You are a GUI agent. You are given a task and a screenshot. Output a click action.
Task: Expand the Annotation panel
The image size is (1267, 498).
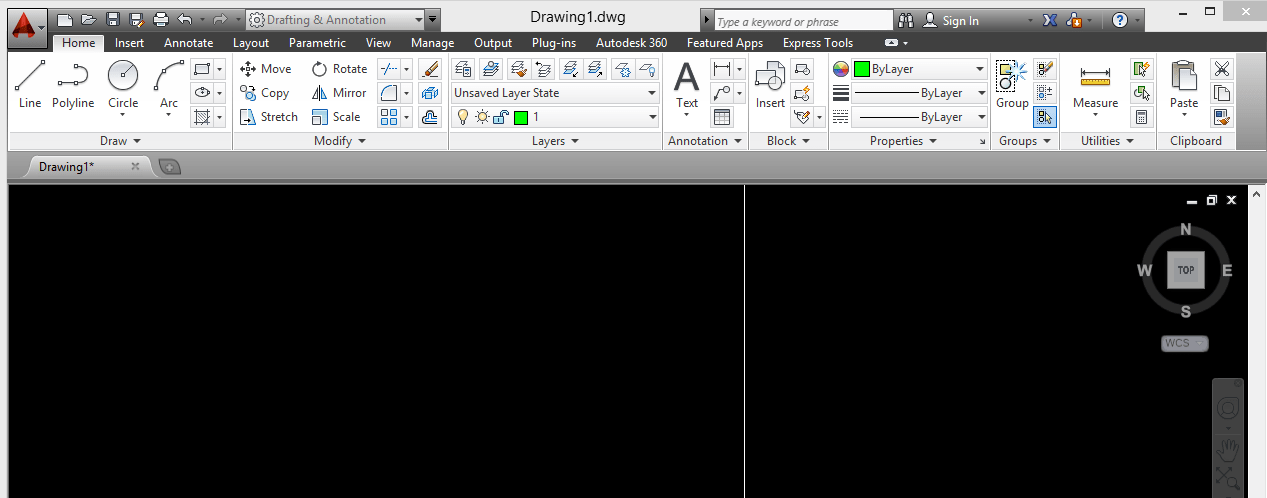[705, 141]
